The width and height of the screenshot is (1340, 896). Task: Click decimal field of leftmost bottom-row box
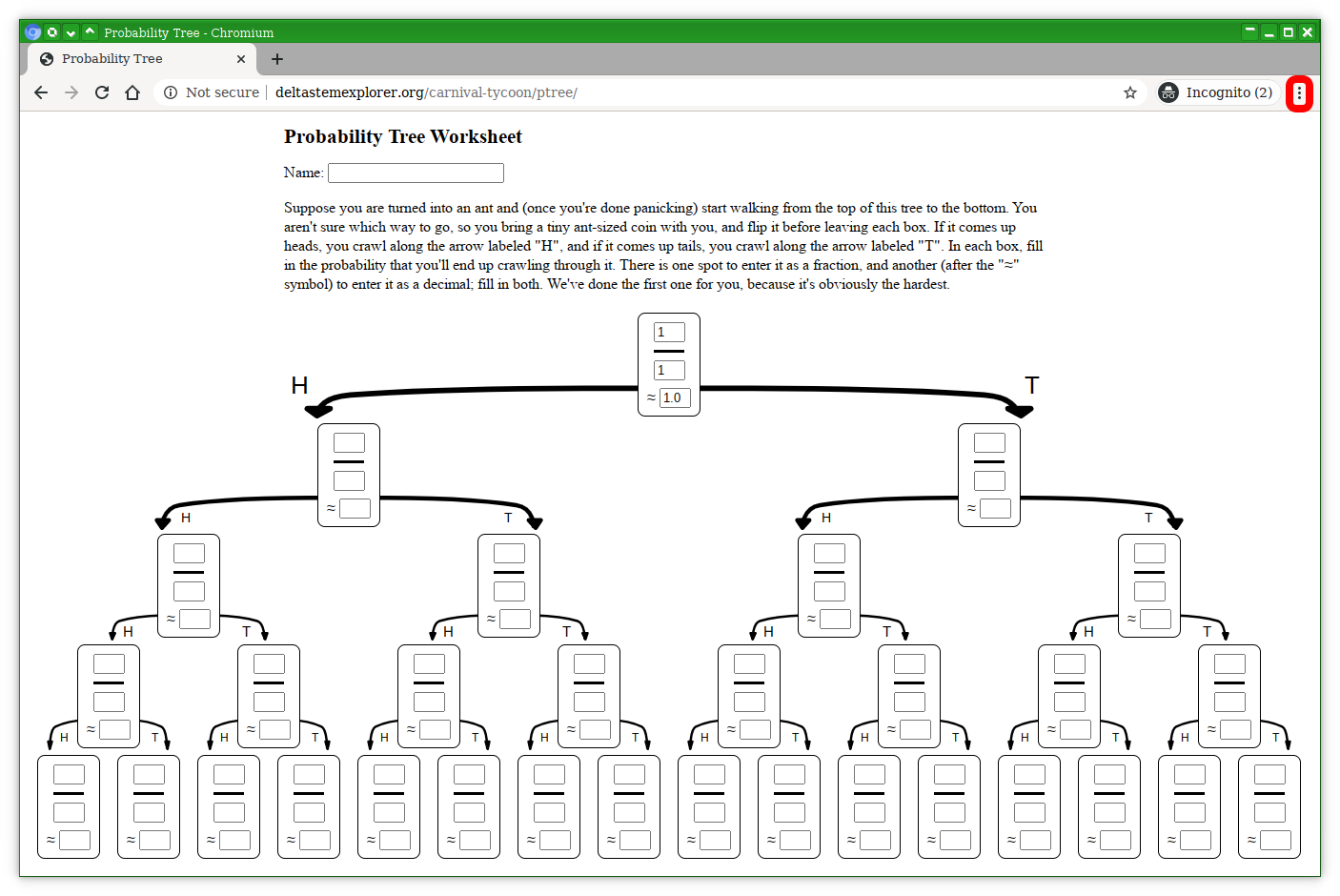74,840
